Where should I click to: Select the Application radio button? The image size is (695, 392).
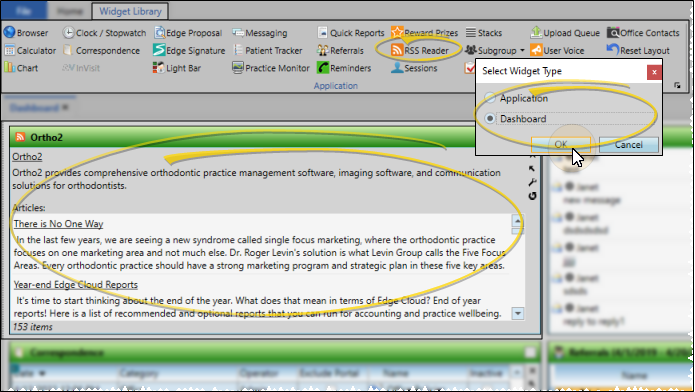[490, 98]
